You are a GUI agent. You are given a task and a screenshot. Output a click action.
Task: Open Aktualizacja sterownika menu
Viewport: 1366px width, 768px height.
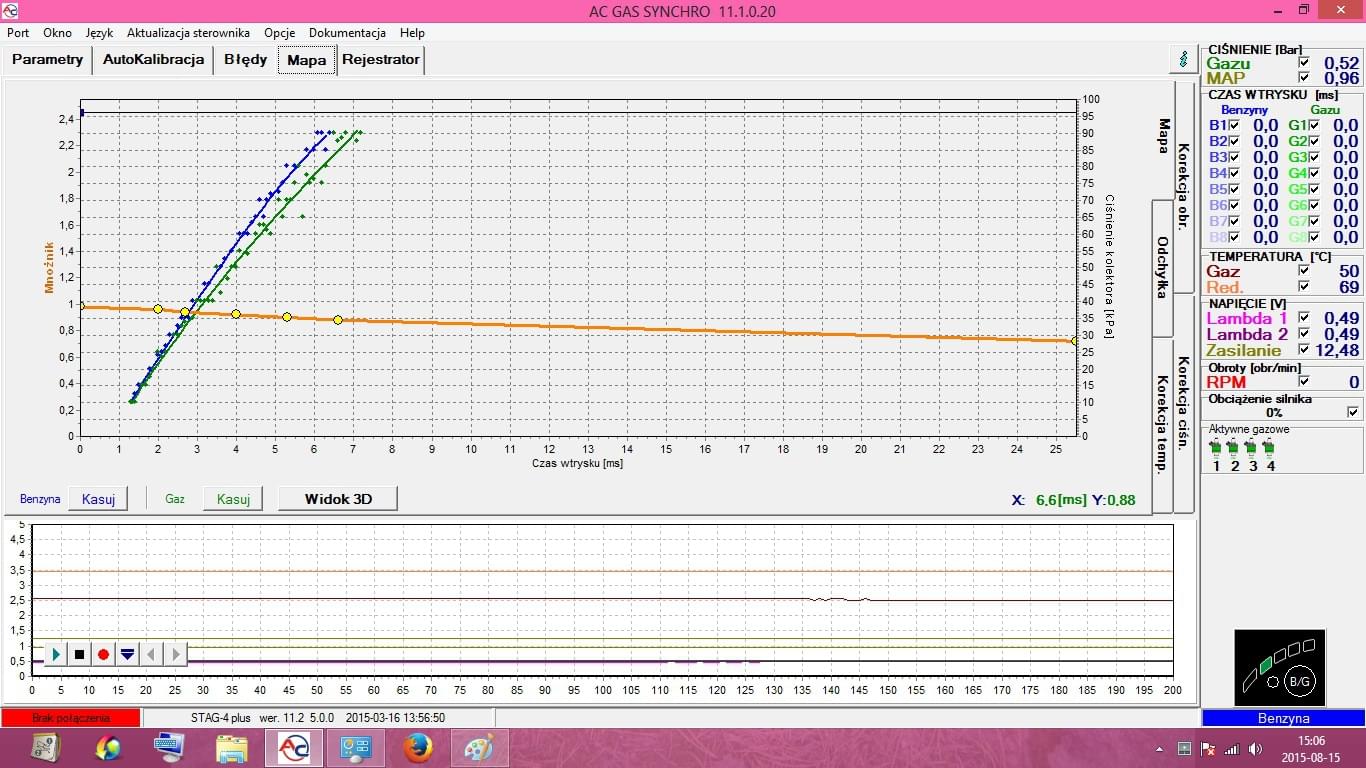pyautogui.click(x=188, y=33)
